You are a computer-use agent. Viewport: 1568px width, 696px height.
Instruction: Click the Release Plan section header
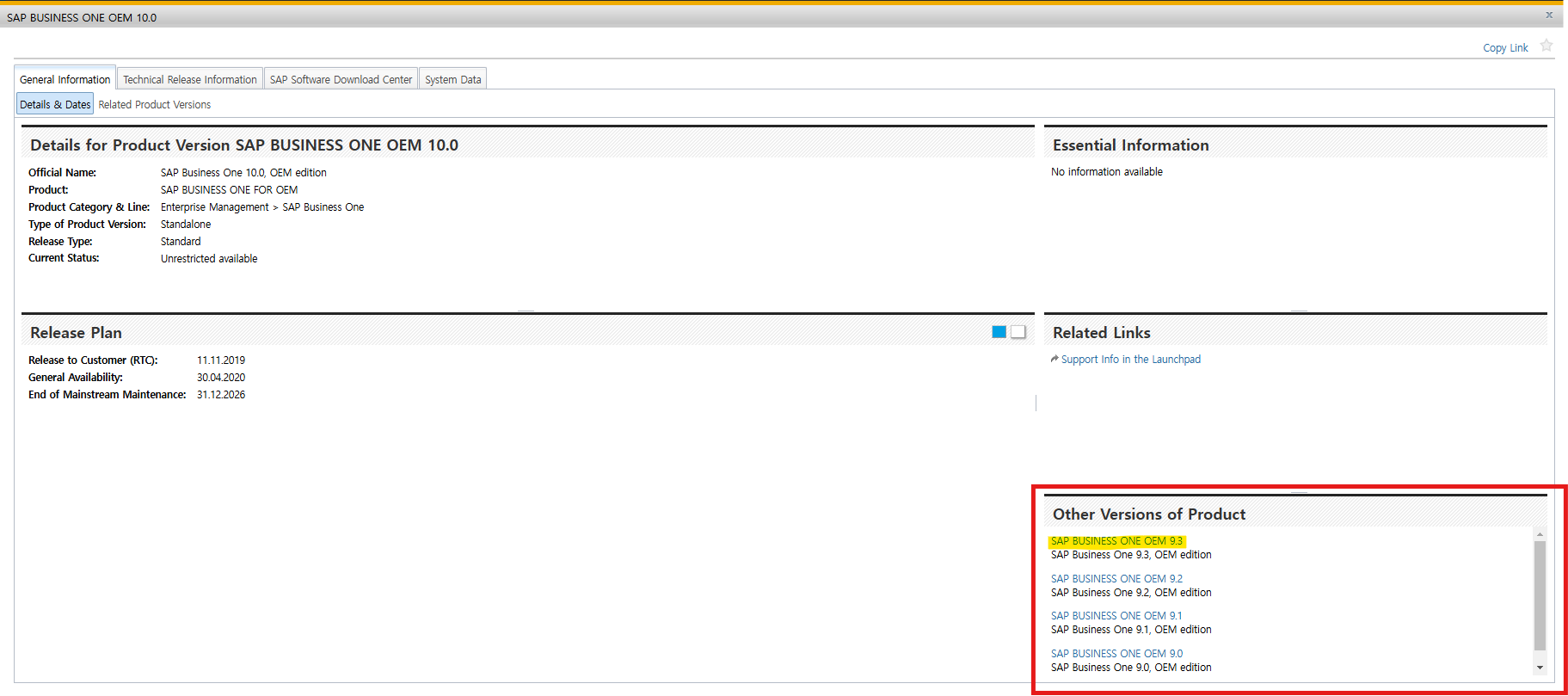(x=76, y=333)
